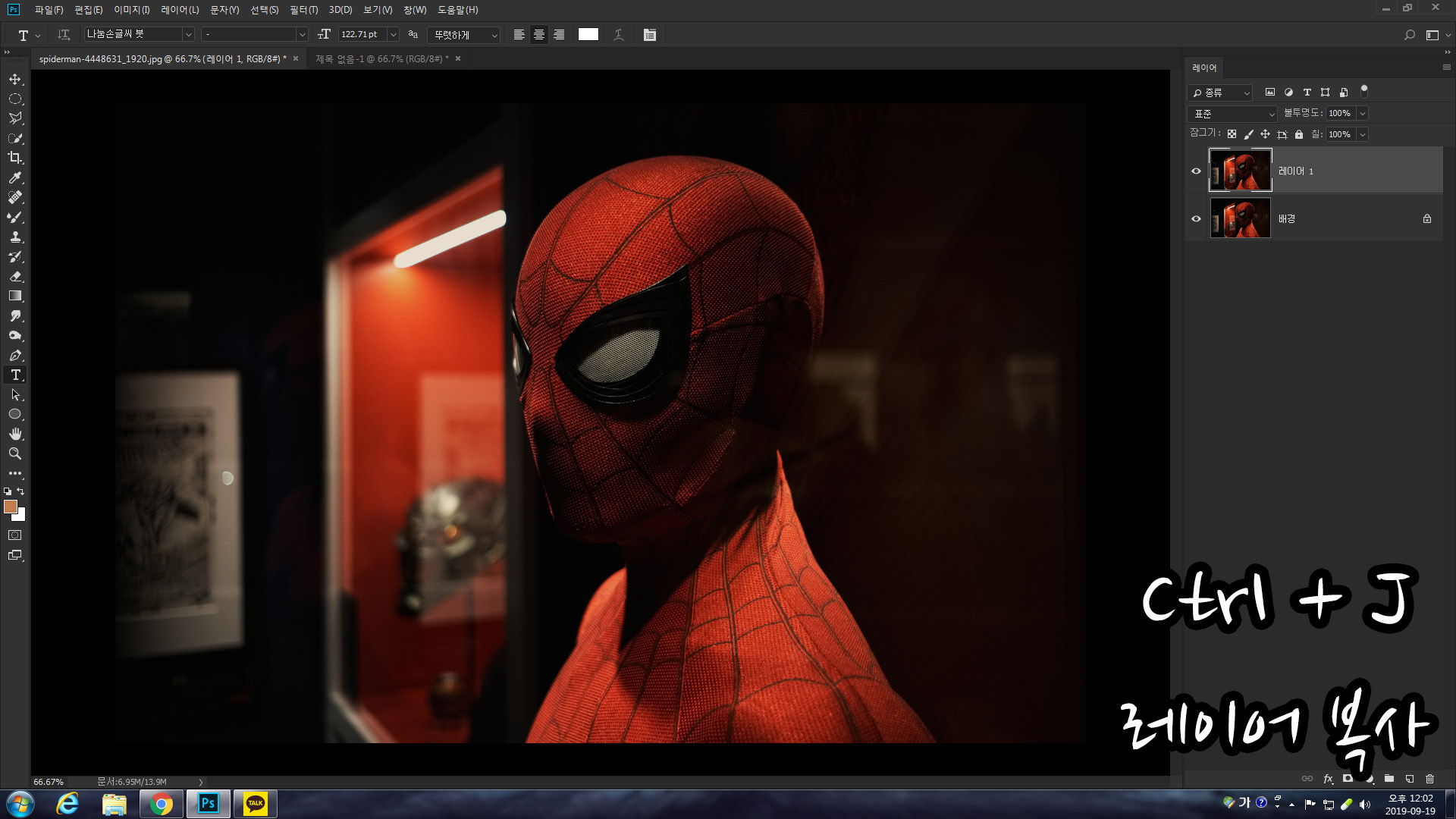This screenshot has height=819, width=1456.
Task: Select the Clone Stamp tool
Action: pos(15,237)
